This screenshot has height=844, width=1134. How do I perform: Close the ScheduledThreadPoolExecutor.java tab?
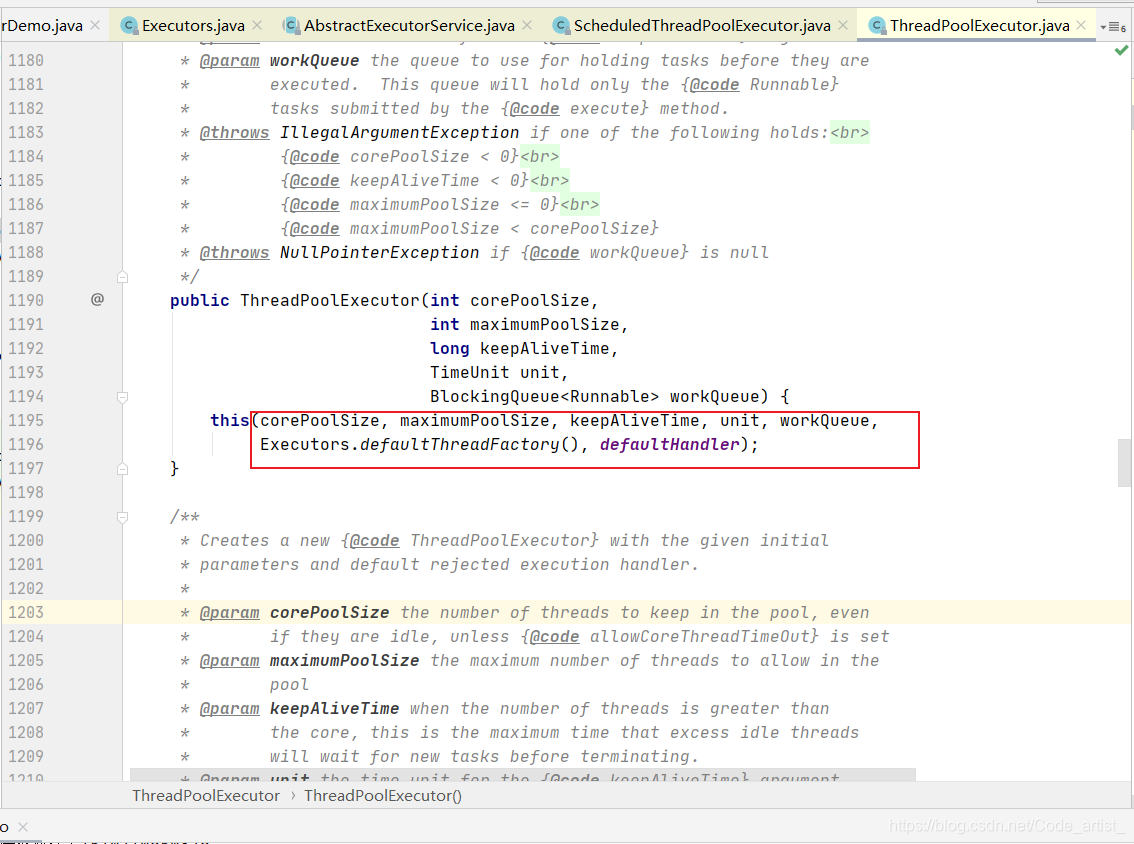pyautogui.click(x=843, y=25)
